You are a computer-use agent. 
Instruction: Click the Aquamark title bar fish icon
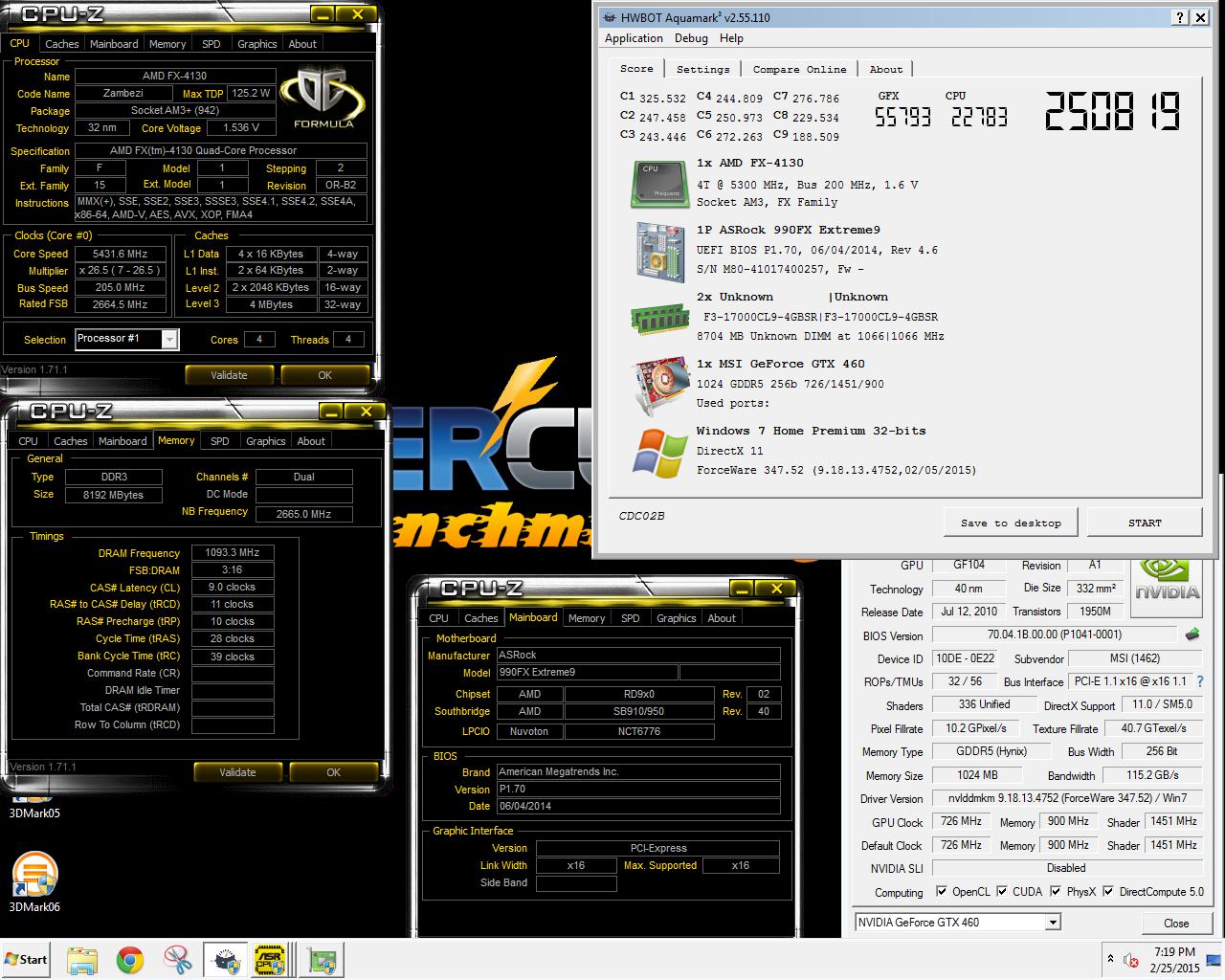click(610, 17)
